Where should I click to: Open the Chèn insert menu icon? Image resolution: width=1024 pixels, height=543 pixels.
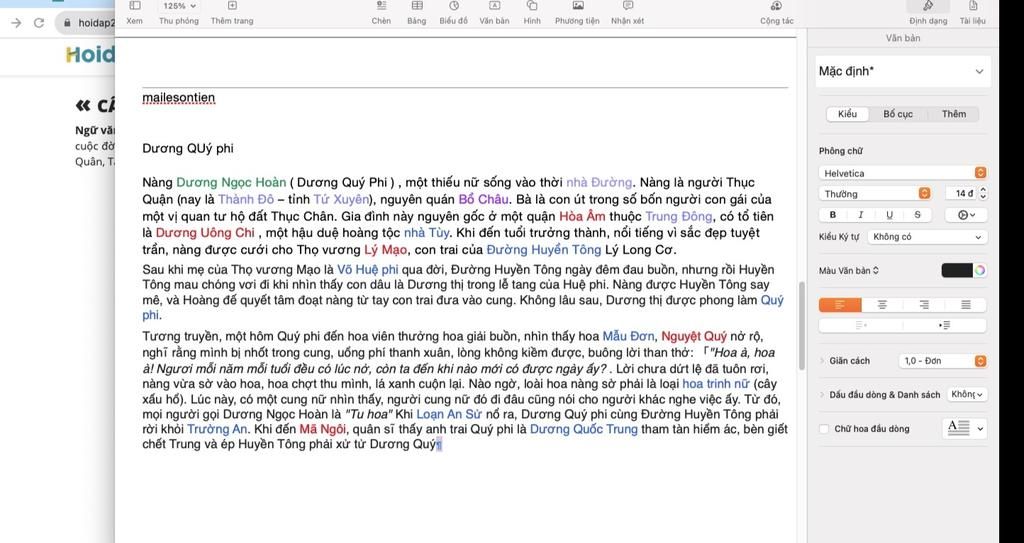point(381,6)
